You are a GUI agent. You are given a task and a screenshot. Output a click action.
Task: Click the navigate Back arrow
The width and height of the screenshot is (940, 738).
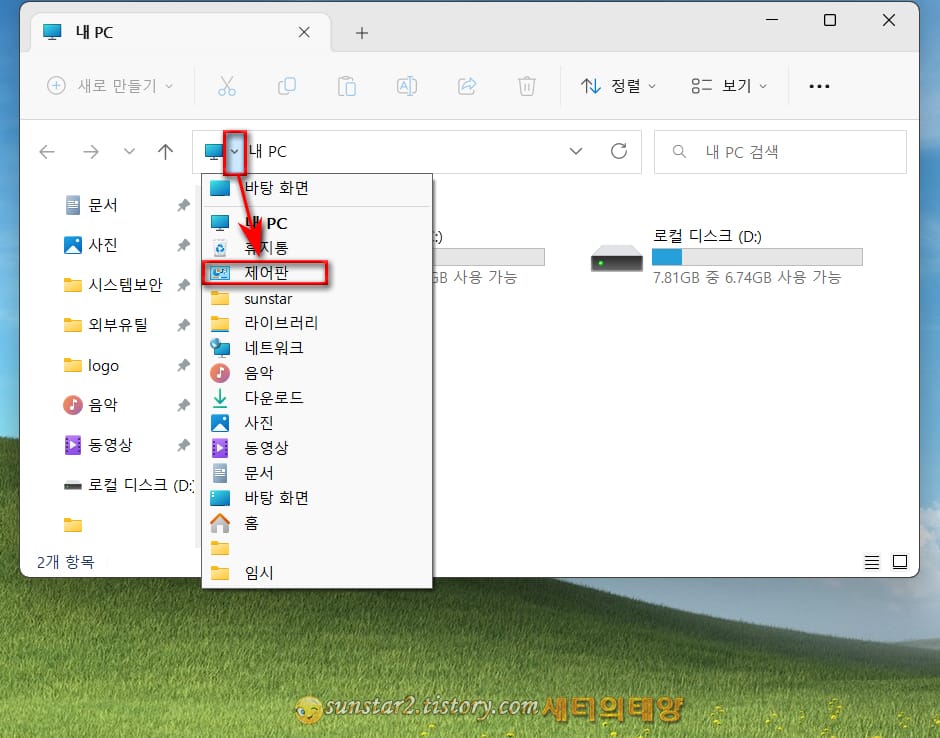click(46, 151)
